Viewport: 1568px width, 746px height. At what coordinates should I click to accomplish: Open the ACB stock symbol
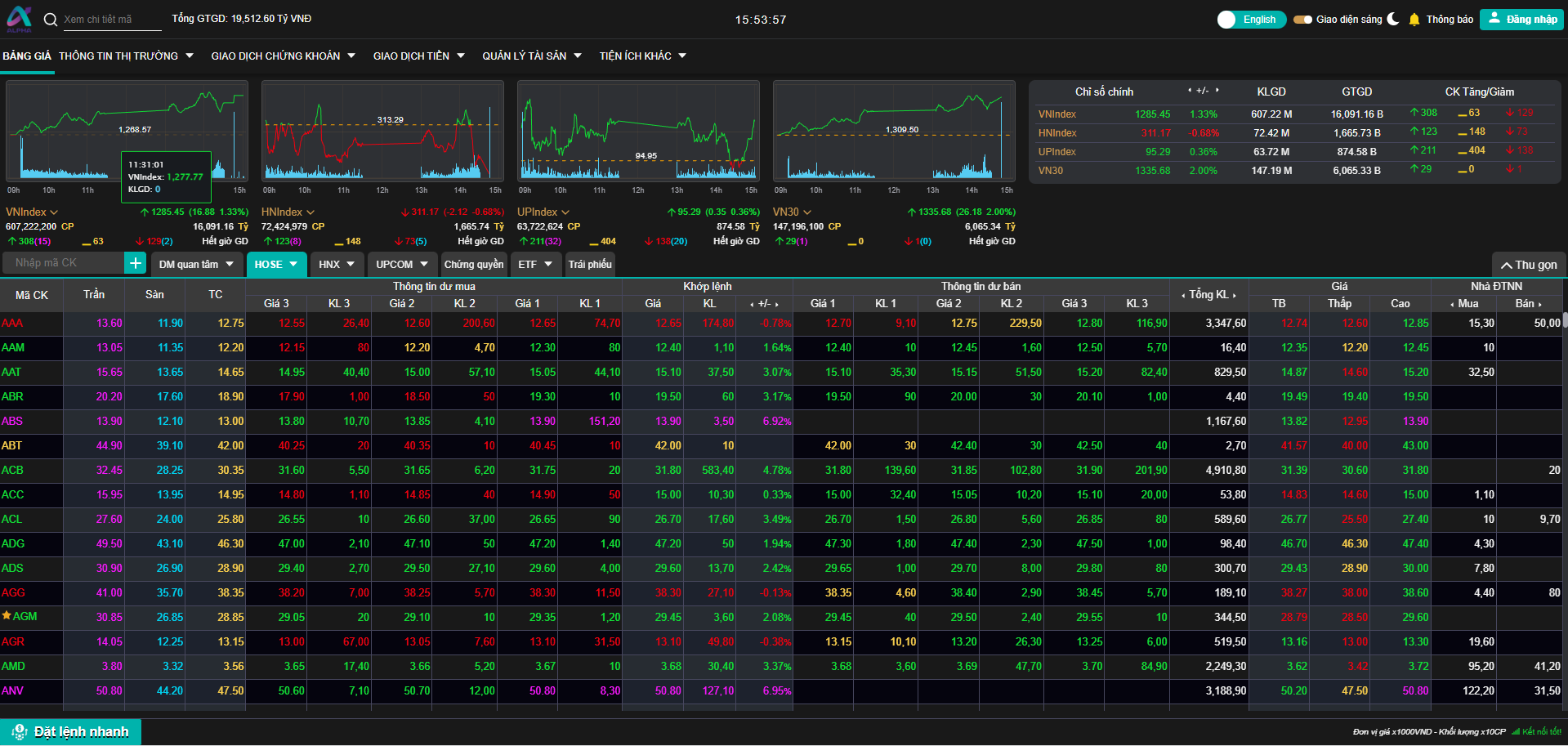coord(12,470)
